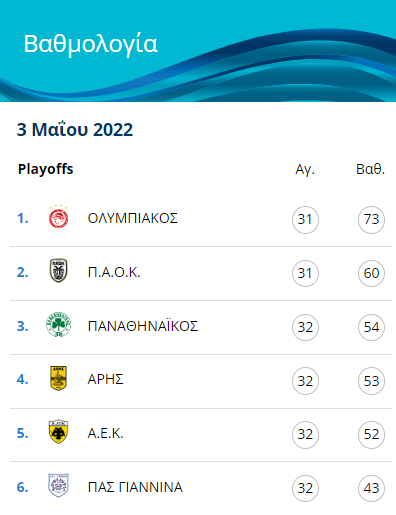Click the Olympiacos club crest

pyautogui.click(x=59, y=217)
